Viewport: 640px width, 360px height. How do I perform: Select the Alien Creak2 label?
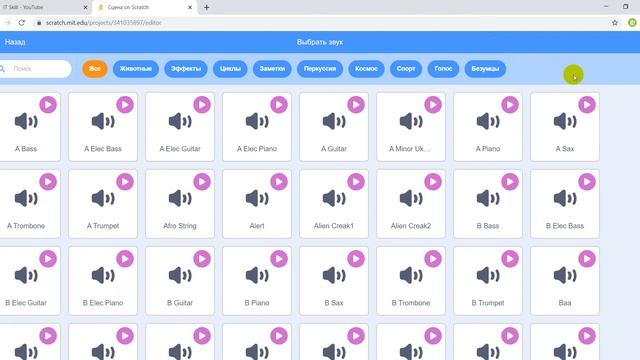(411, 226)
